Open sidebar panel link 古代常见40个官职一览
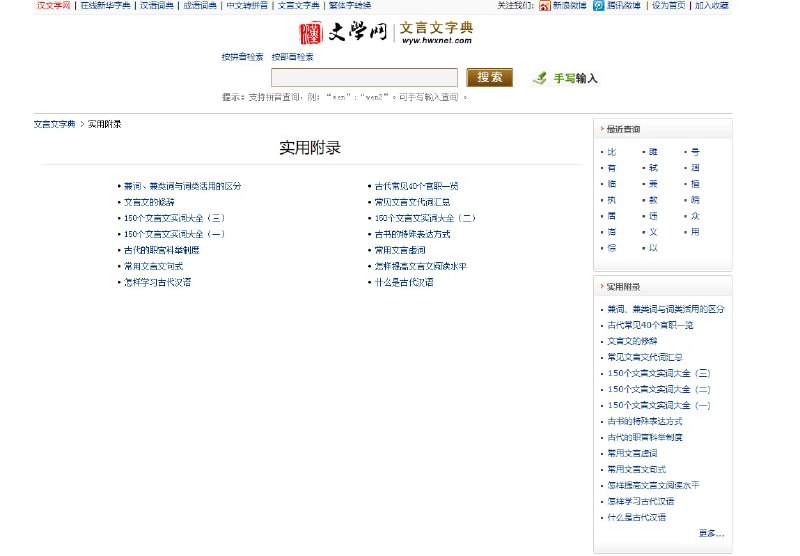Screen dimensions: 800x556 pyautogui.click(x=651, y=325)
